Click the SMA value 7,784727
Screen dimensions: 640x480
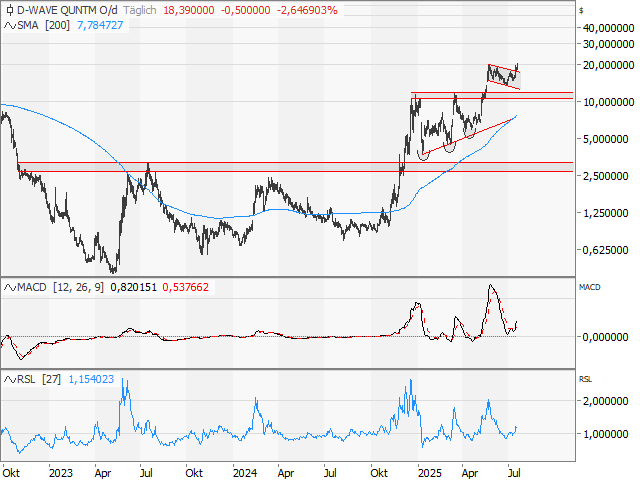[100, 25]
